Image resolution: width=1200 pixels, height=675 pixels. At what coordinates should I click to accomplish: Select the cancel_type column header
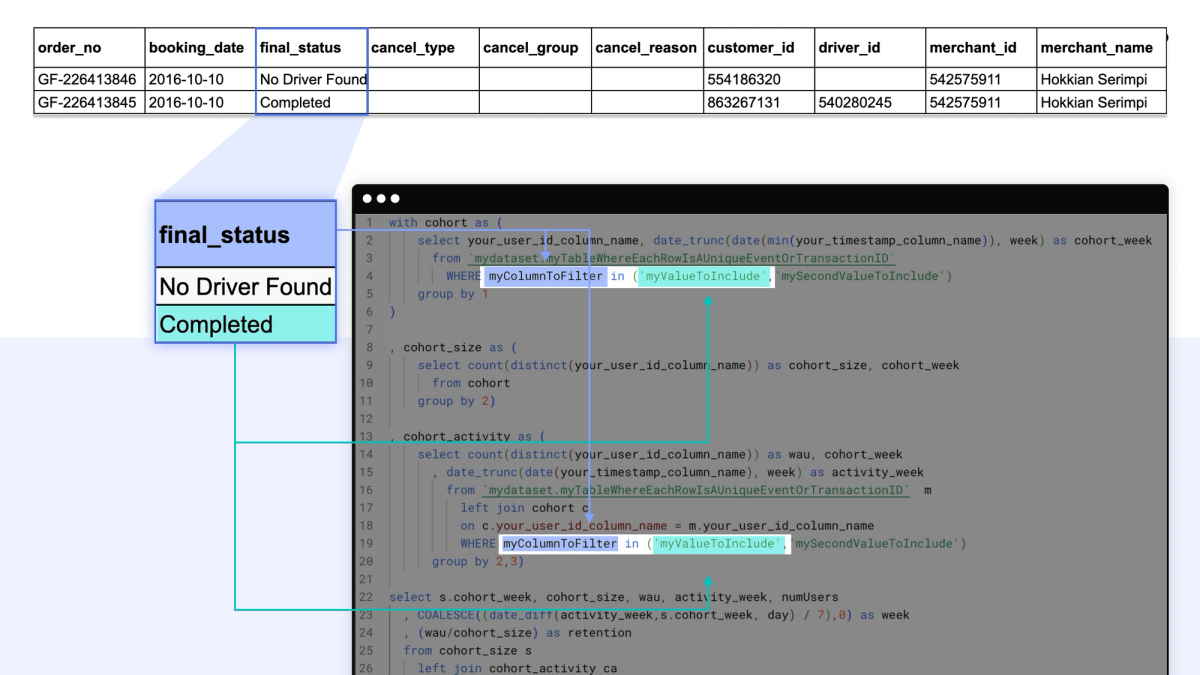coord(413,48)
